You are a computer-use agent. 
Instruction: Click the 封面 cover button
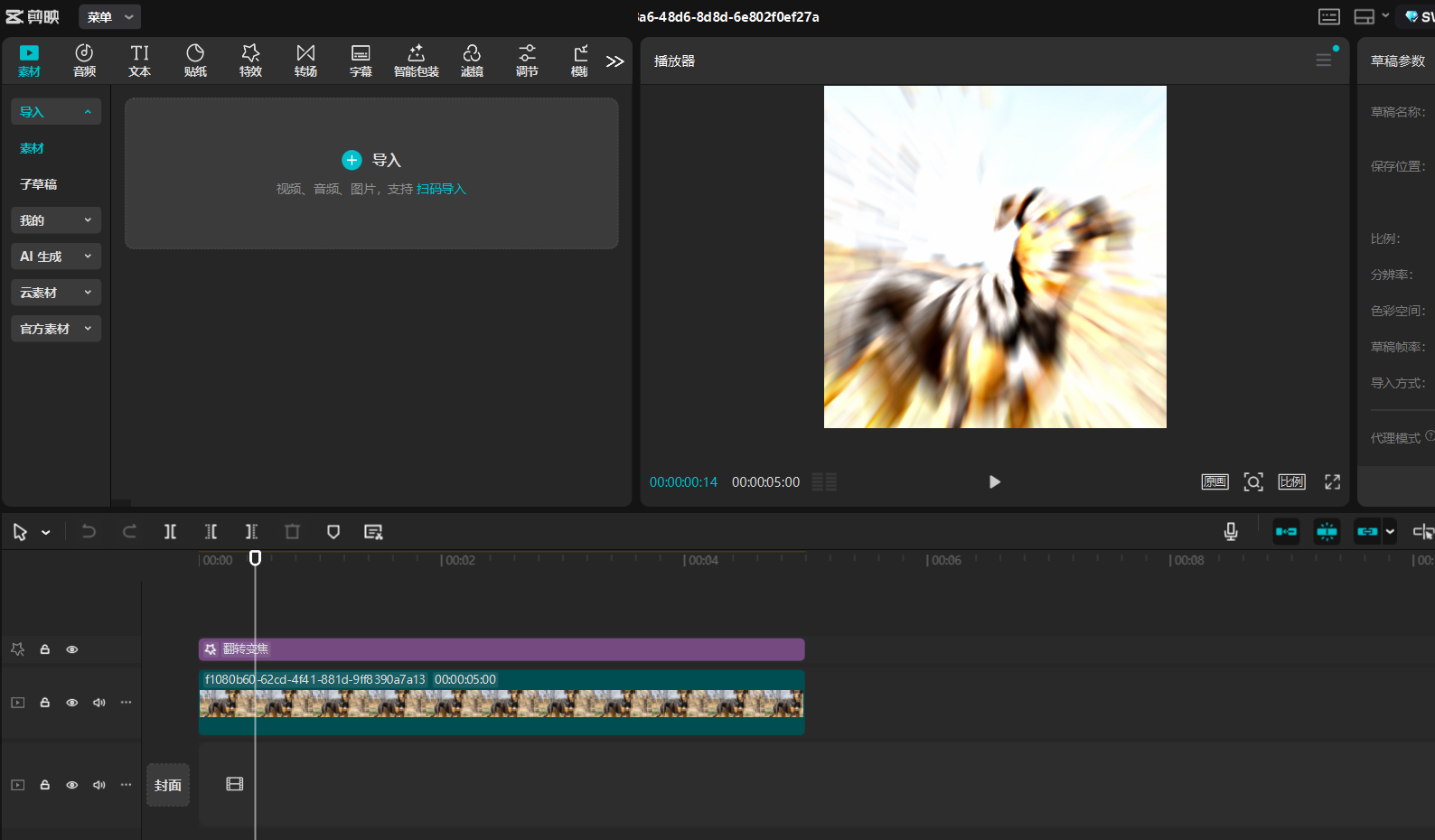pyautogui.click(x=167, y=785)
